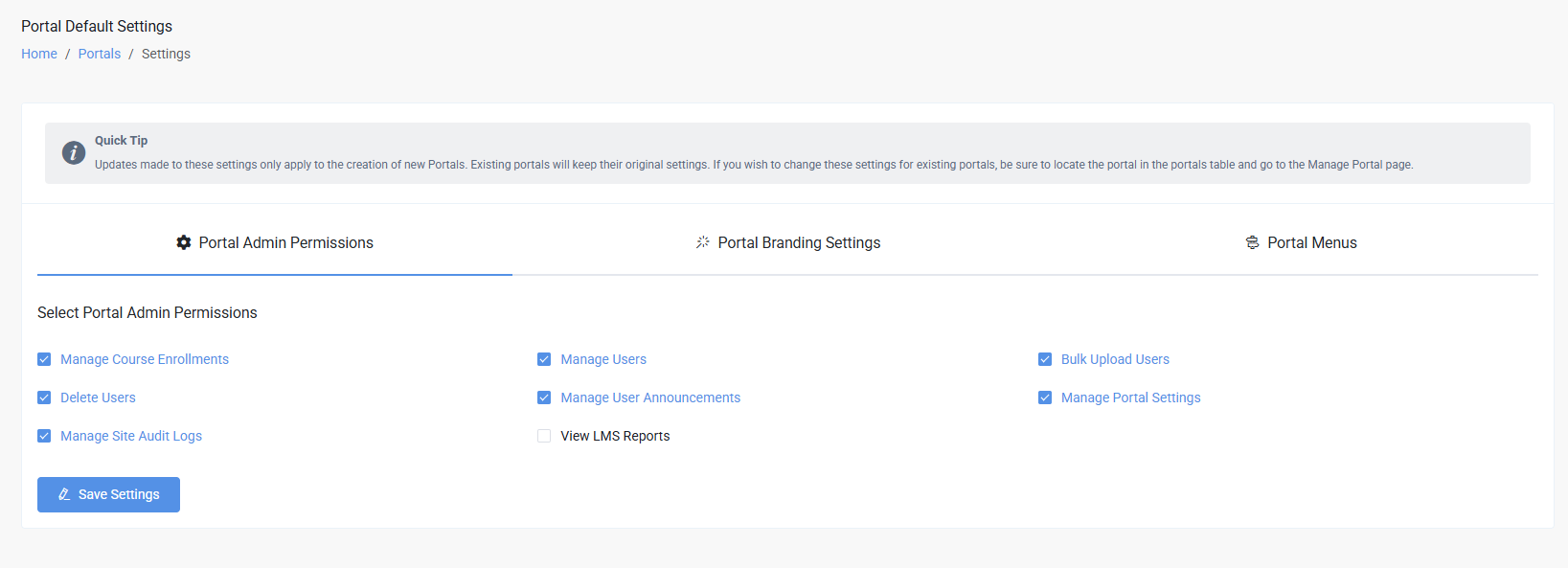Viewport: 1568px width, 568px height.
Task: Select the Portal Admin Permissions tab
Action: tap(275, 243)
